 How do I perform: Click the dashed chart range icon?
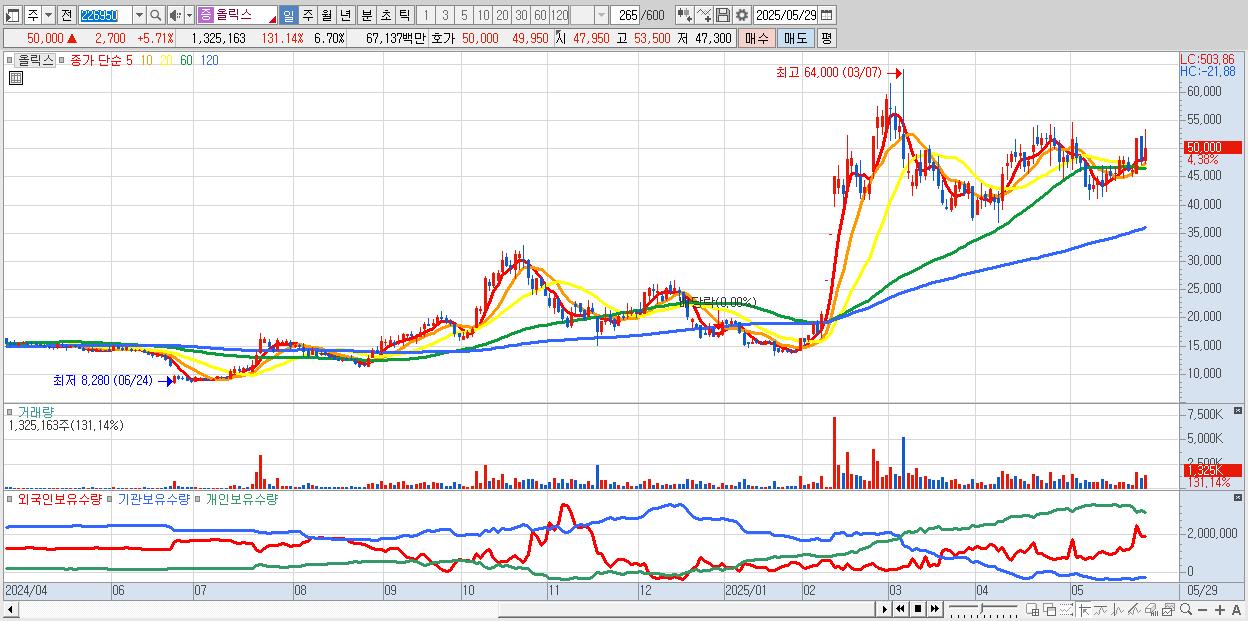click(x=1066, y=610)
